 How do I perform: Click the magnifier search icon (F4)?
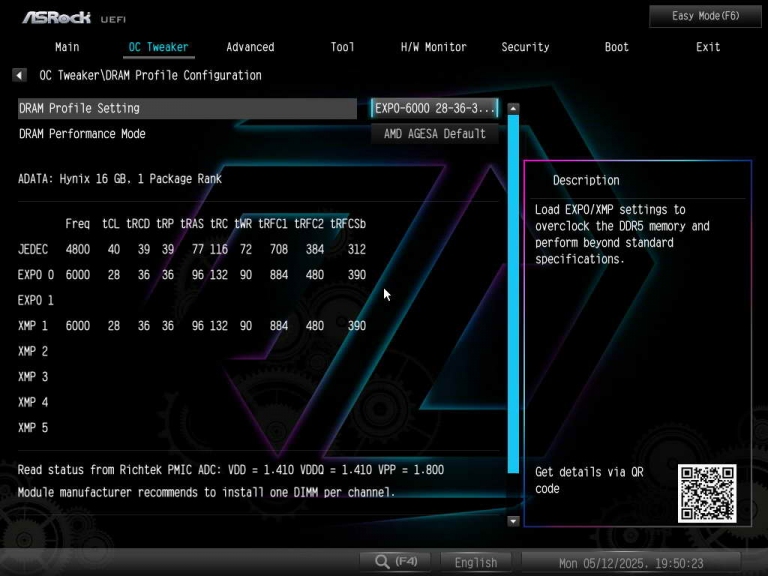[396, 562]
